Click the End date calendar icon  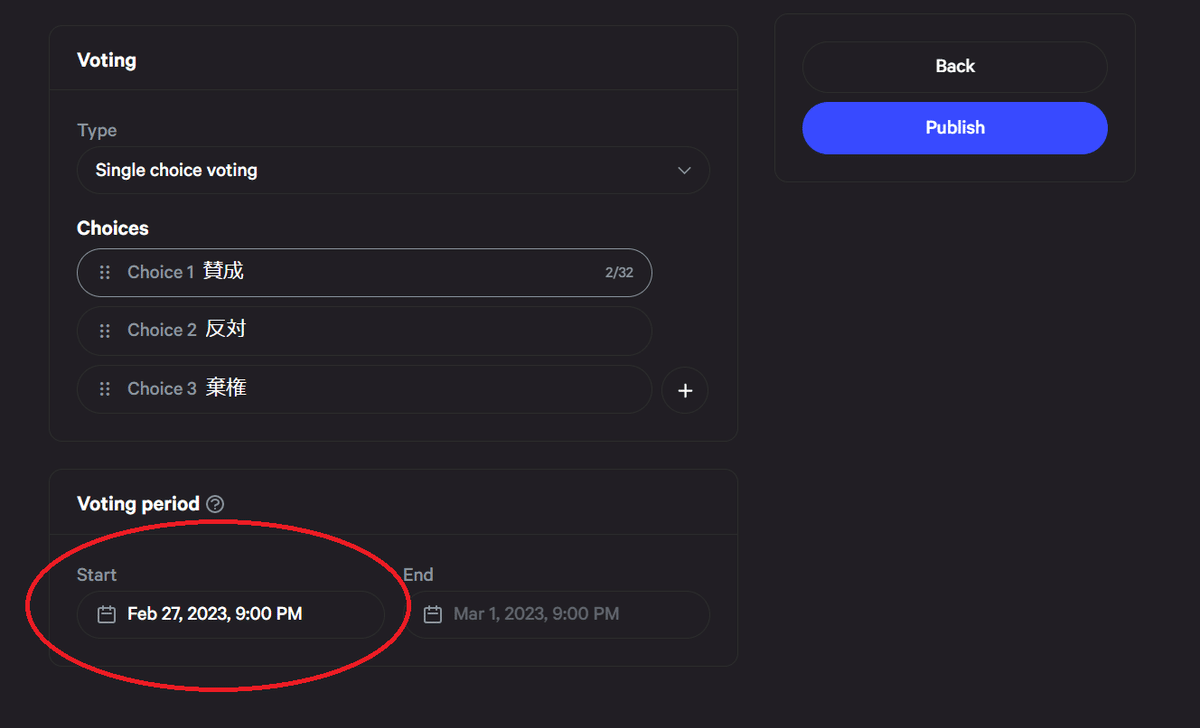(432, 614)
